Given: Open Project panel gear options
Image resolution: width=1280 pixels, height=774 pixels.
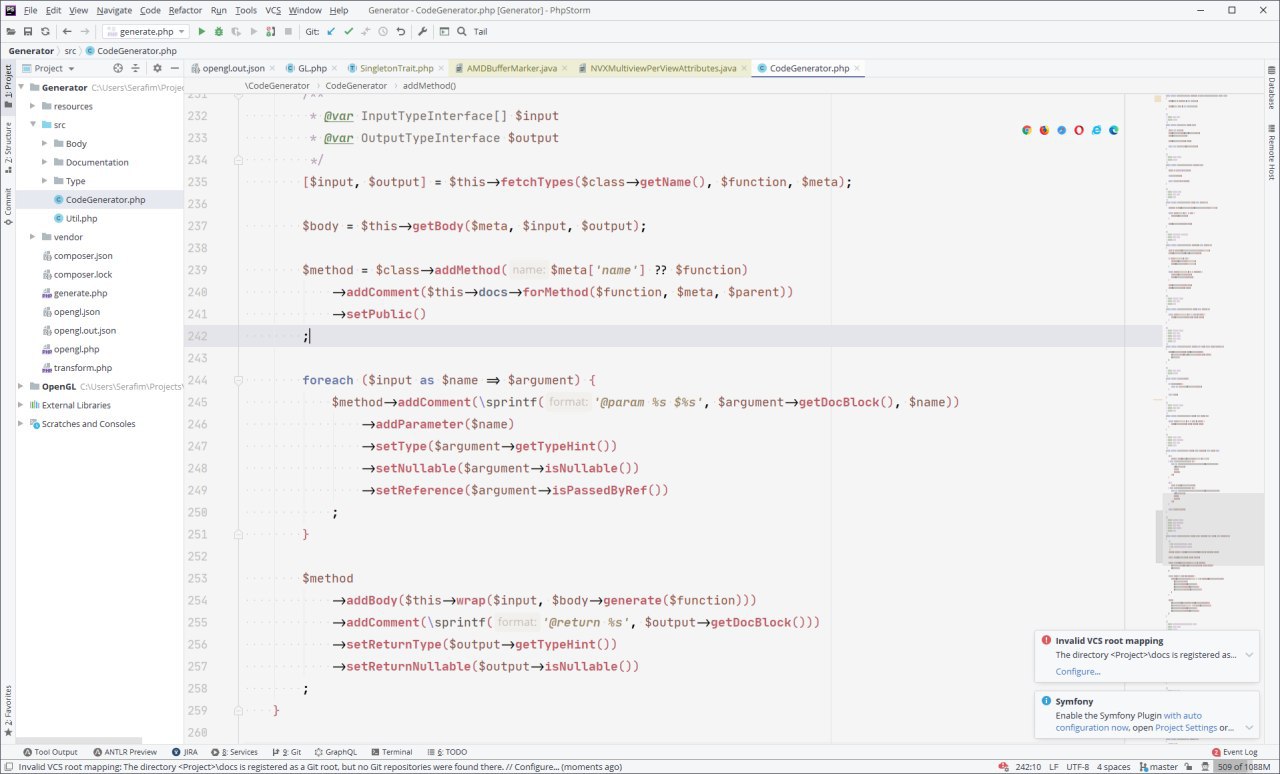Looking at the screenshot, I should point(157,68).
